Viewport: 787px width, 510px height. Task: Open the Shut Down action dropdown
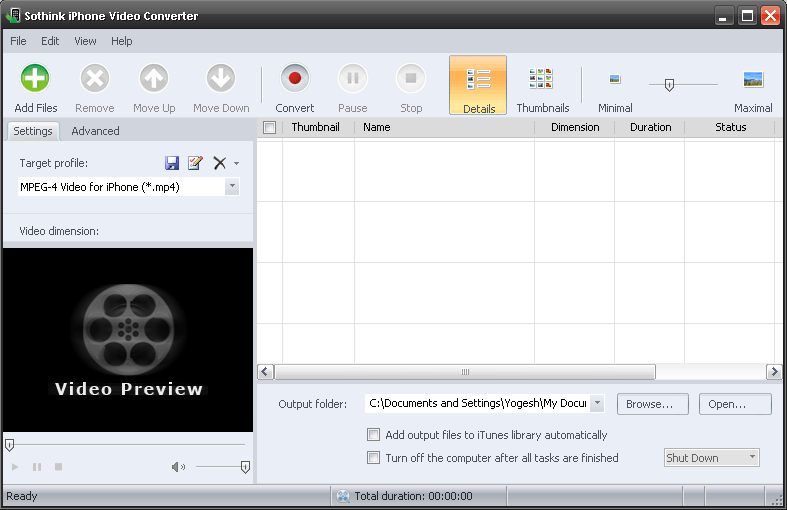(752, 457)
